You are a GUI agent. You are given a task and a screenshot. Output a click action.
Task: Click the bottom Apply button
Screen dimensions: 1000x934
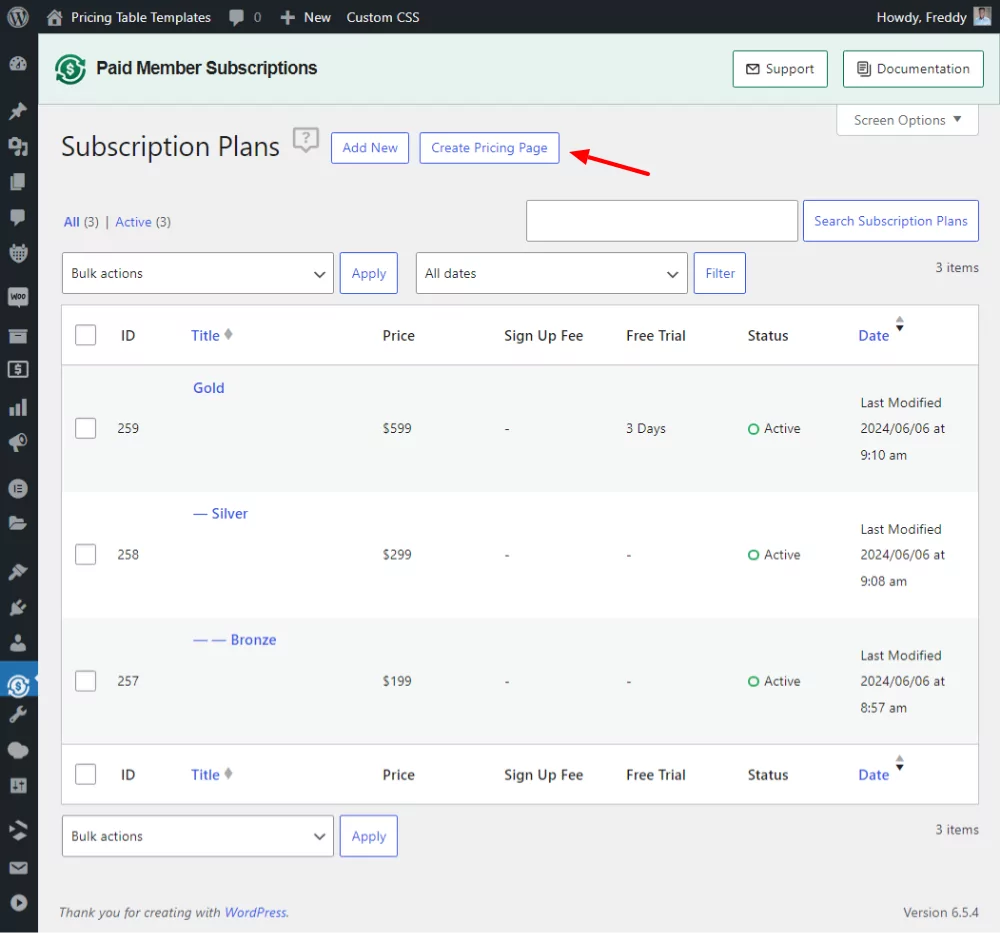tap(369, 836)
